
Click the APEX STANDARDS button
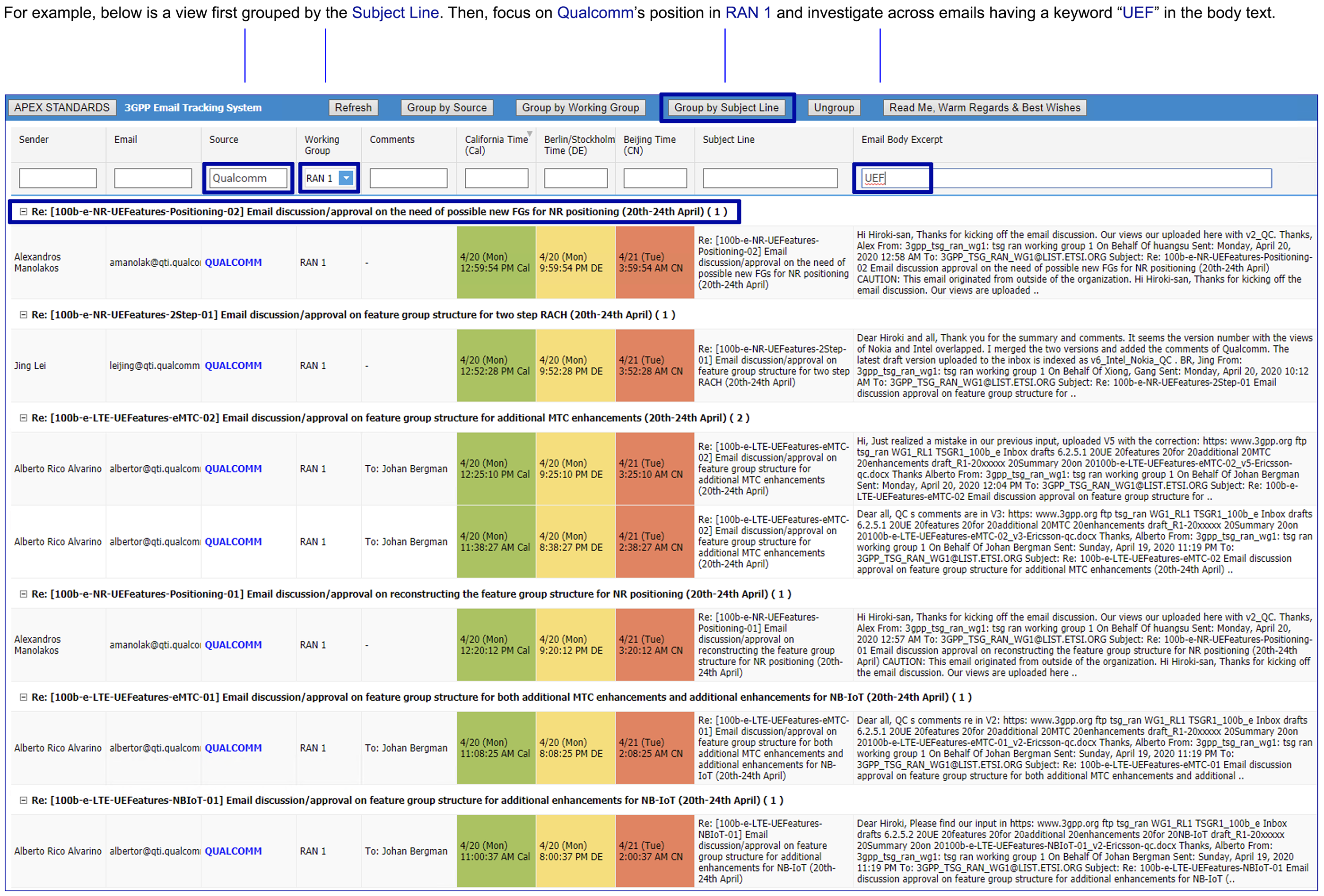tap(61, 108)
